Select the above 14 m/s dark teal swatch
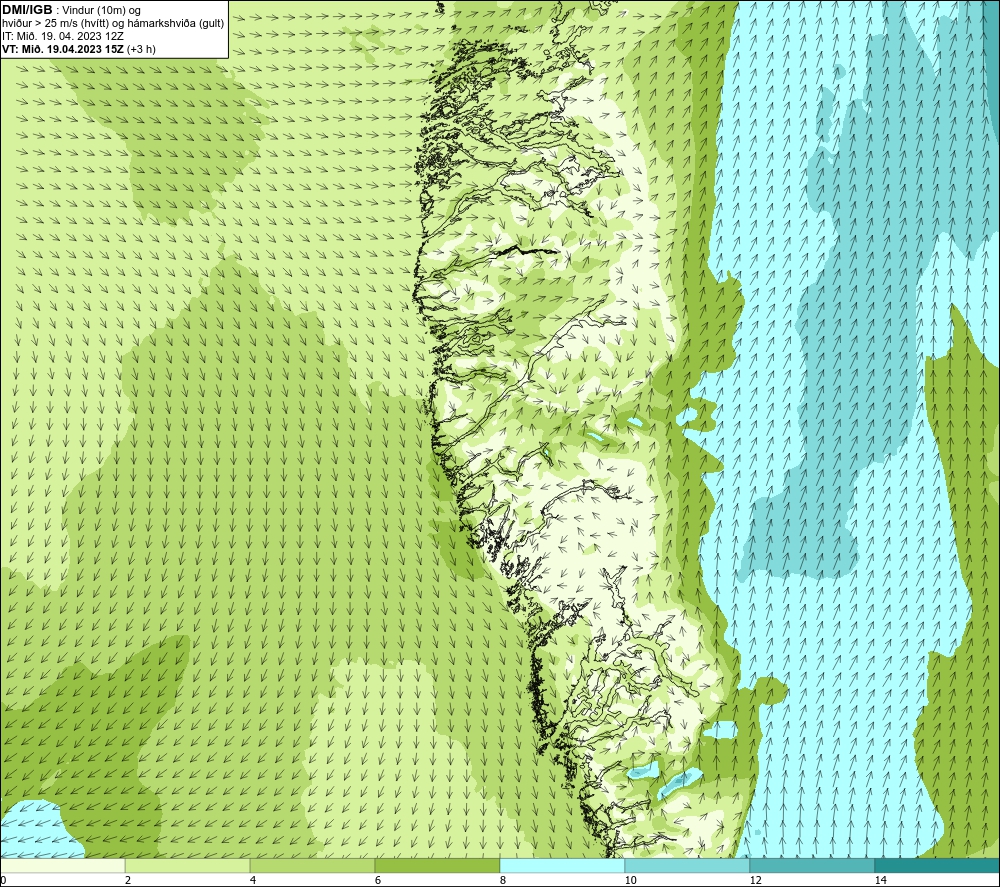Image resolution: width=1000 pixels, height=887 pixels. click(938, 865)
